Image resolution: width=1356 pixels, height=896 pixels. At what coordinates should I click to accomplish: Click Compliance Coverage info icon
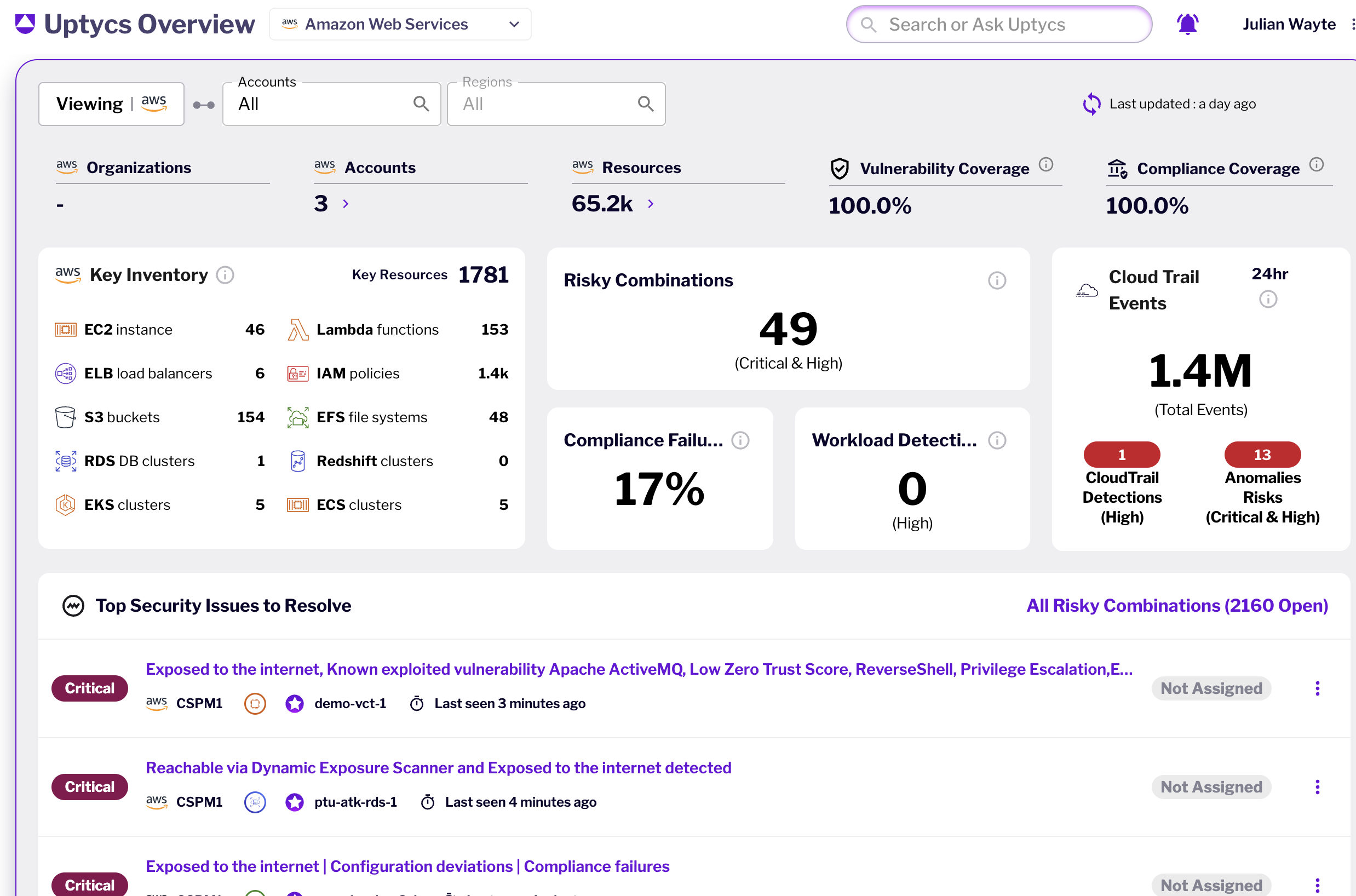point(1317,164)
